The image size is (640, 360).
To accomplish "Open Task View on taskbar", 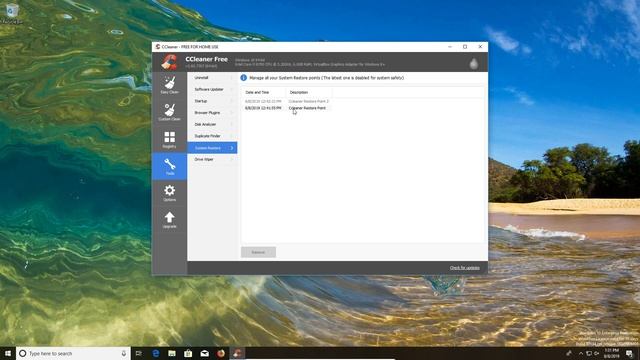I will pos(139,353).
